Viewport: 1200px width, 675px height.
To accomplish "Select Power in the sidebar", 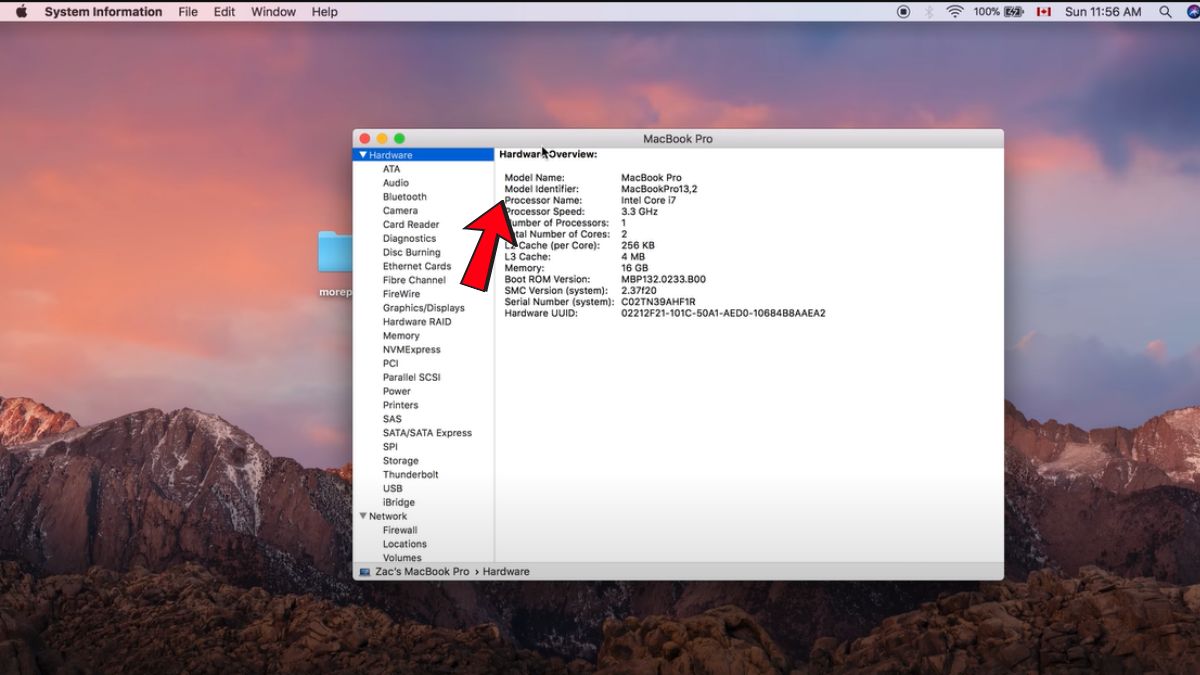I will coord(397,392).
